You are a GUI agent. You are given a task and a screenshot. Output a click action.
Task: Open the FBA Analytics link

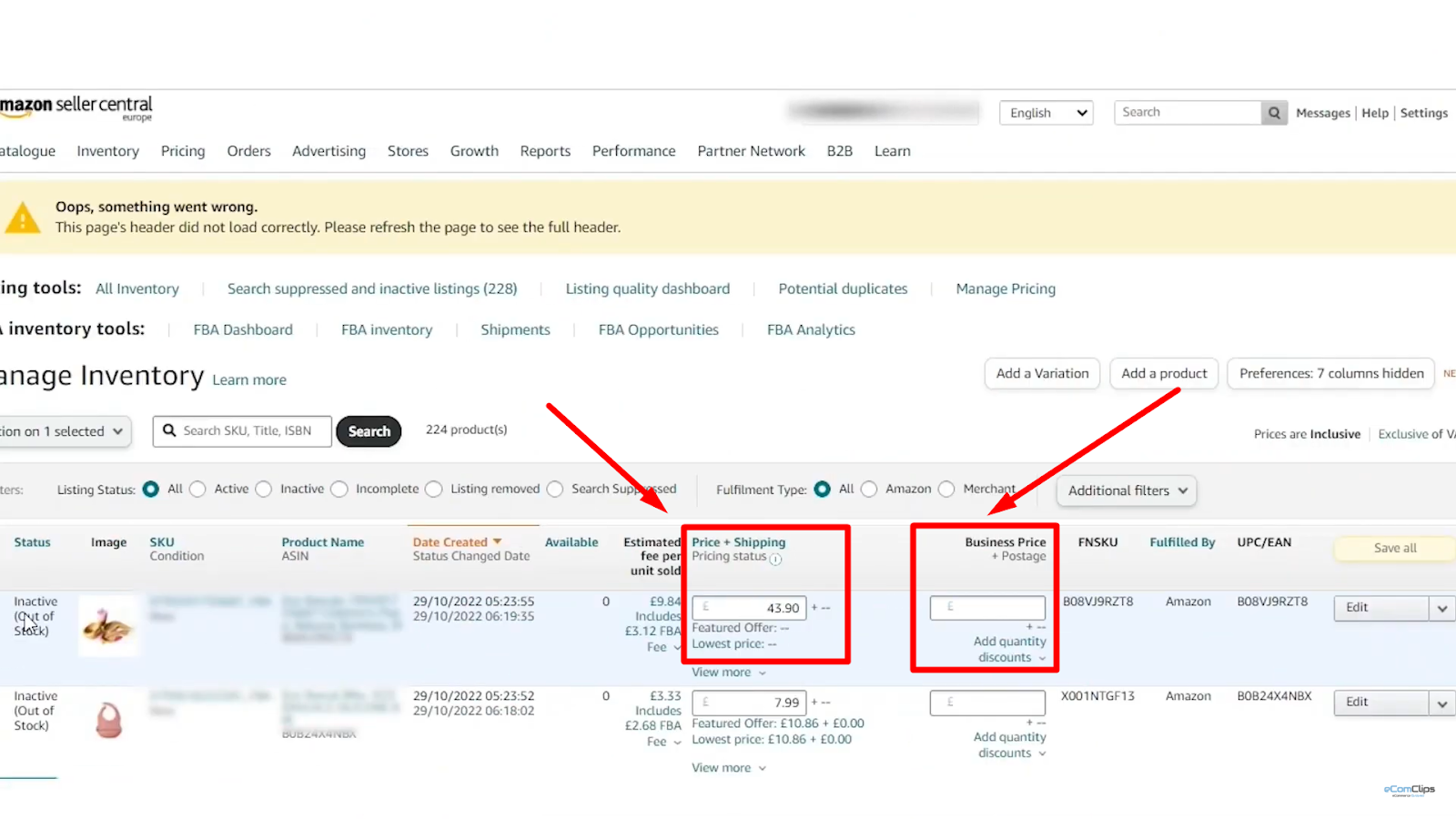(811, 329)
